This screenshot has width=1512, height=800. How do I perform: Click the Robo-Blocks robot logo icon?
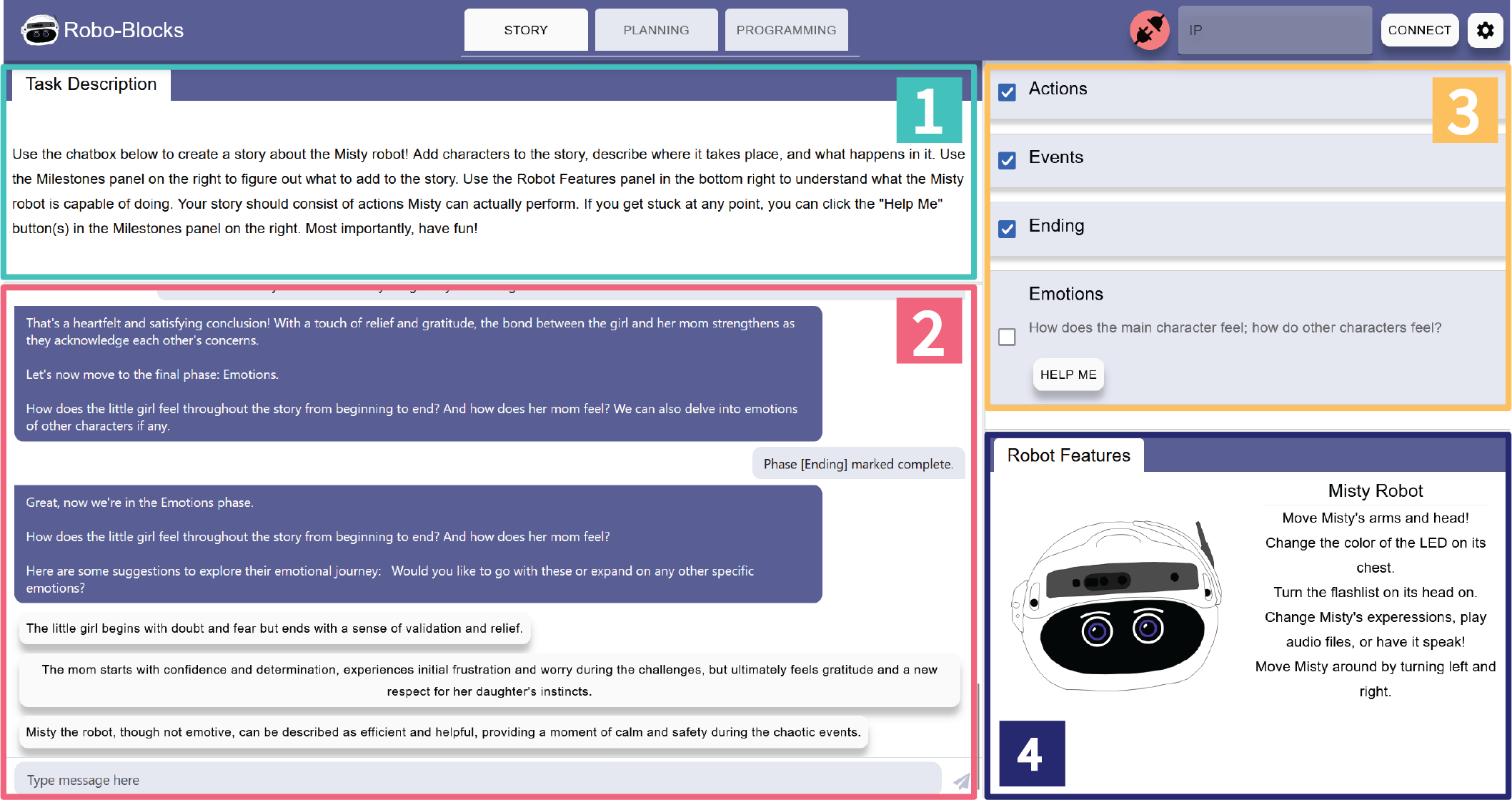click(39, 30)
